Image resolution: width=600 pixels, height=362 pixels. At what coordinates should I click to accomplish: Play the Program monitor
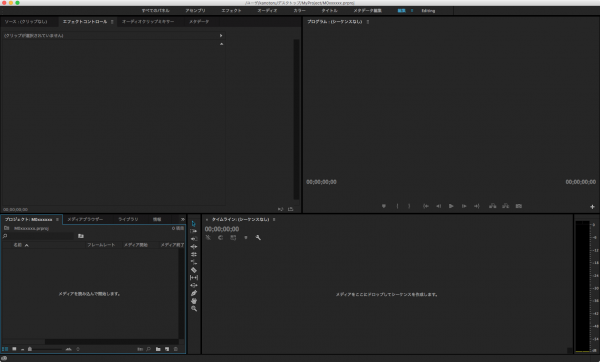pyautogui.click(x=451, y=206)
